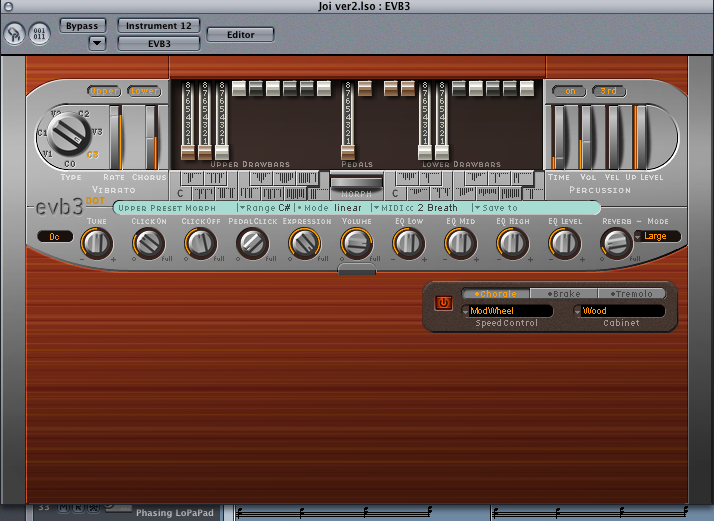The height and width of the screenshot is (521, 714).
Task: Click the Volume knob
Action: tap(356, 243)
